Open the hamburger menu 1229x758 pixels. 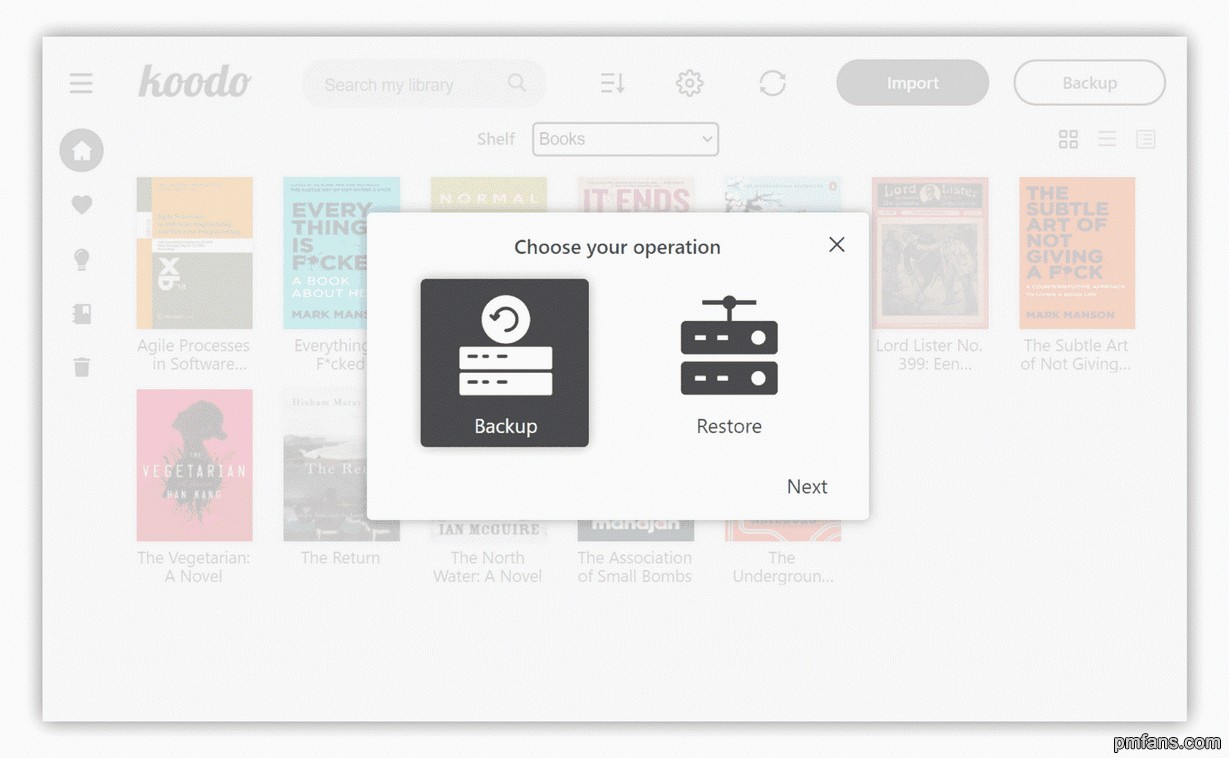click(81, 83)
